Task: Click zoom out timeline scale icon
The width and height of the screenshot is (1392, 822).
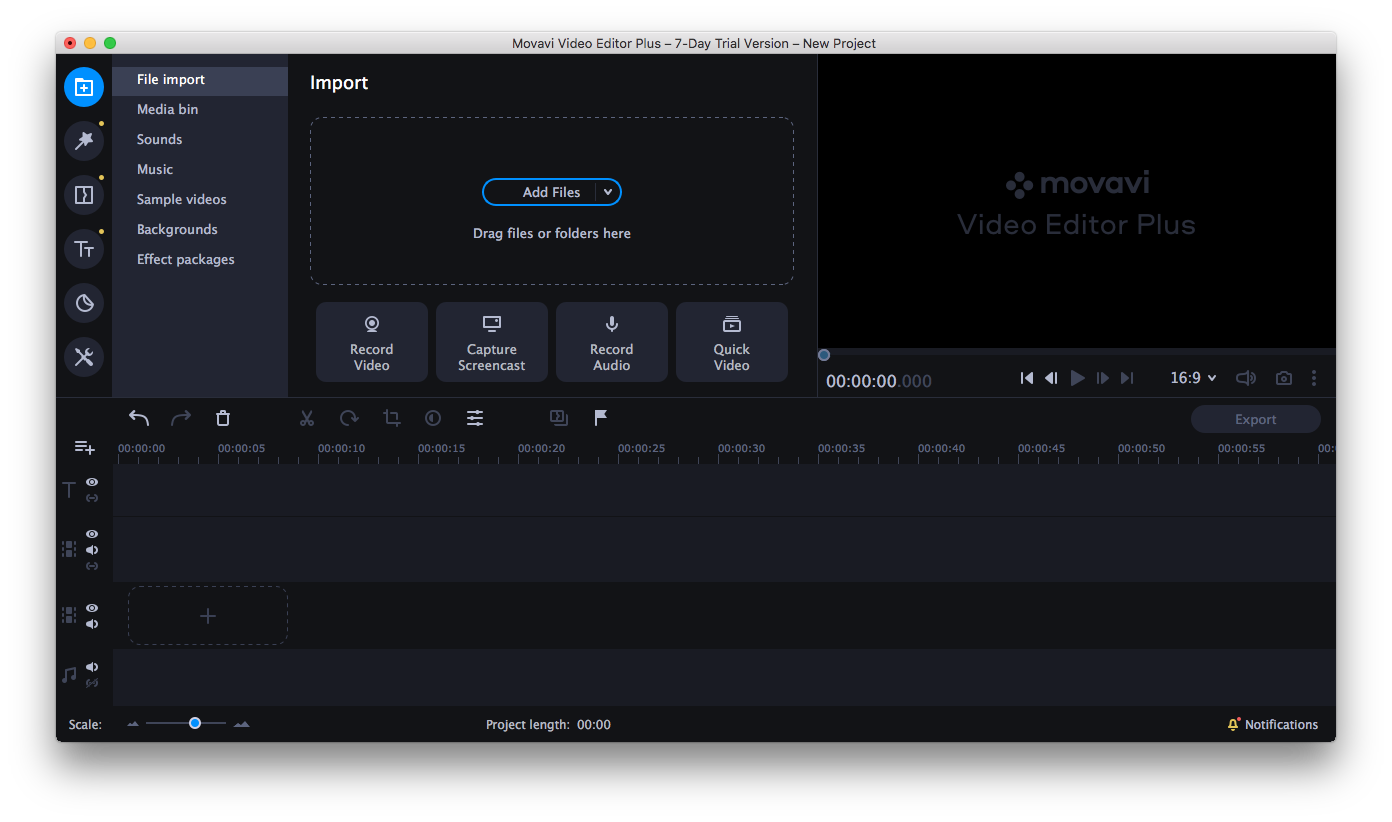Action: point(133,724)
